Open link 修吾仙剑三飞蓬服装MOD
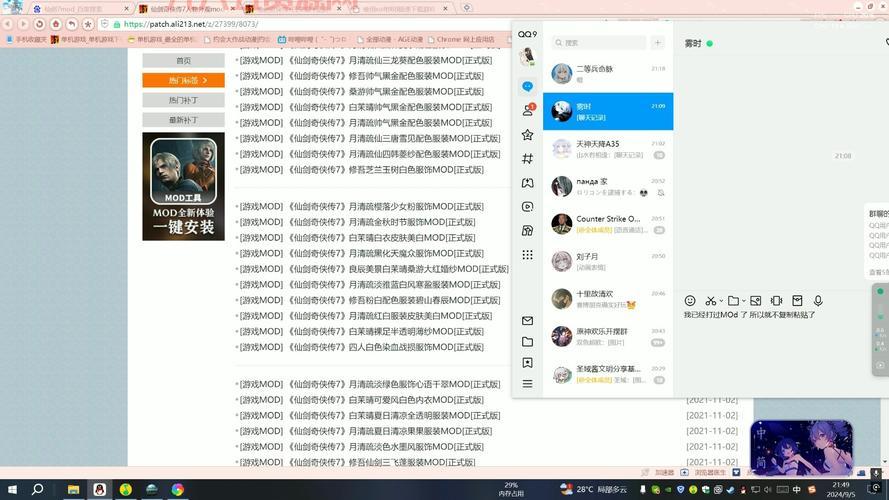Screen dimensions: 889x500 coord(357,462)
